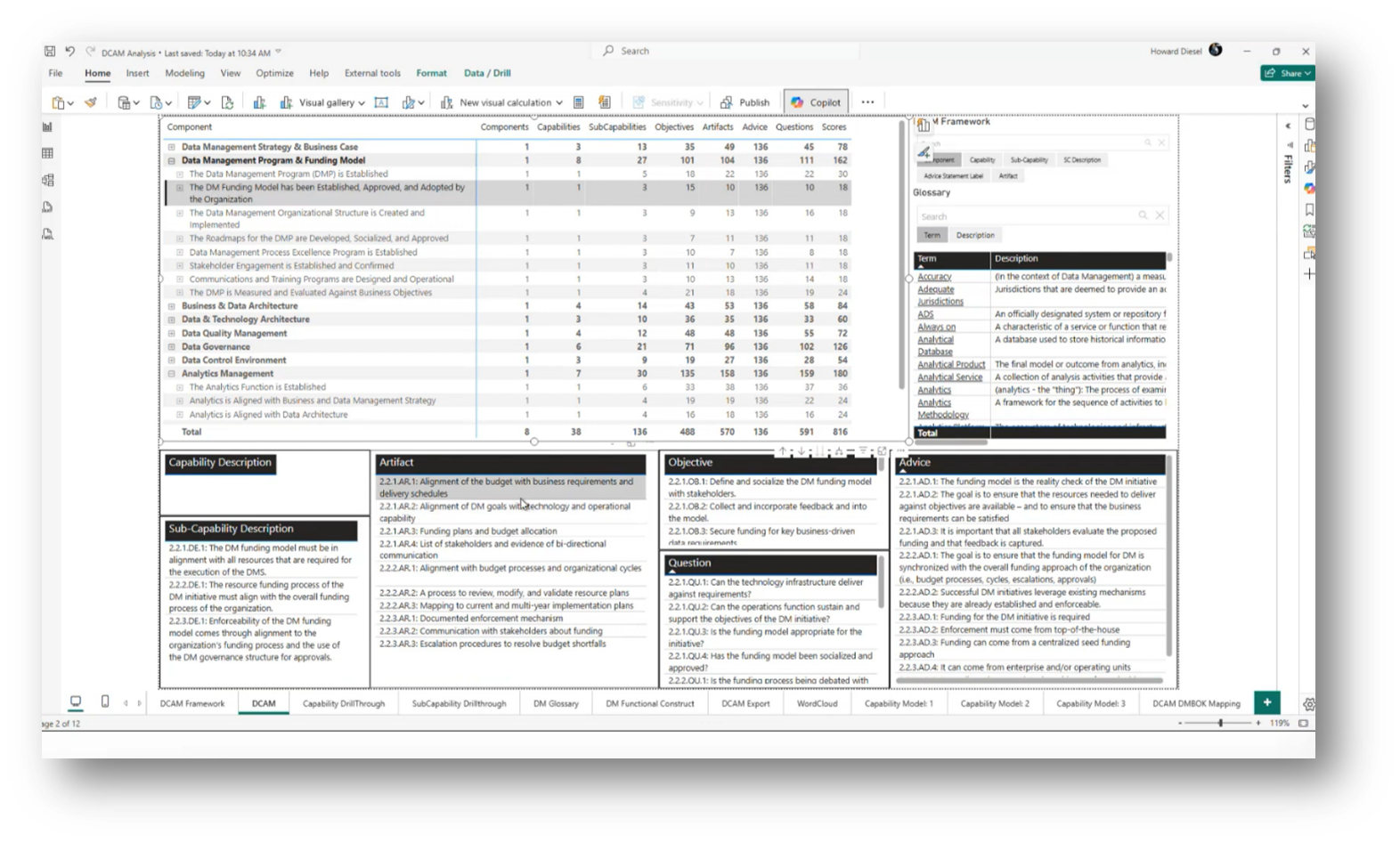This screenshot has width=1400, height=843.
Task: Open the Format ribbon tab
Action: tap(431, 73)
